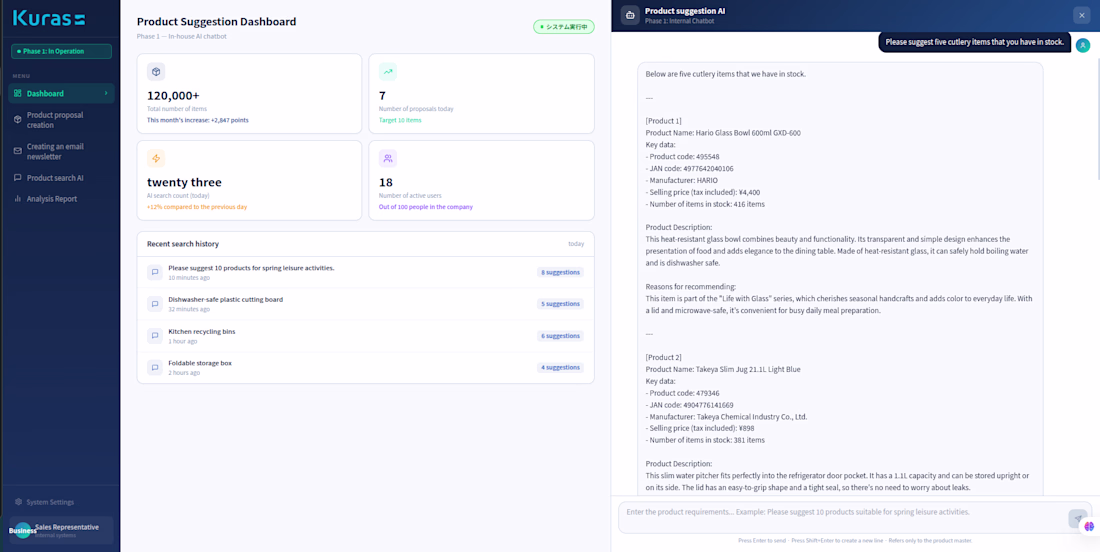Open Dashboard menu item

(61, 93)
